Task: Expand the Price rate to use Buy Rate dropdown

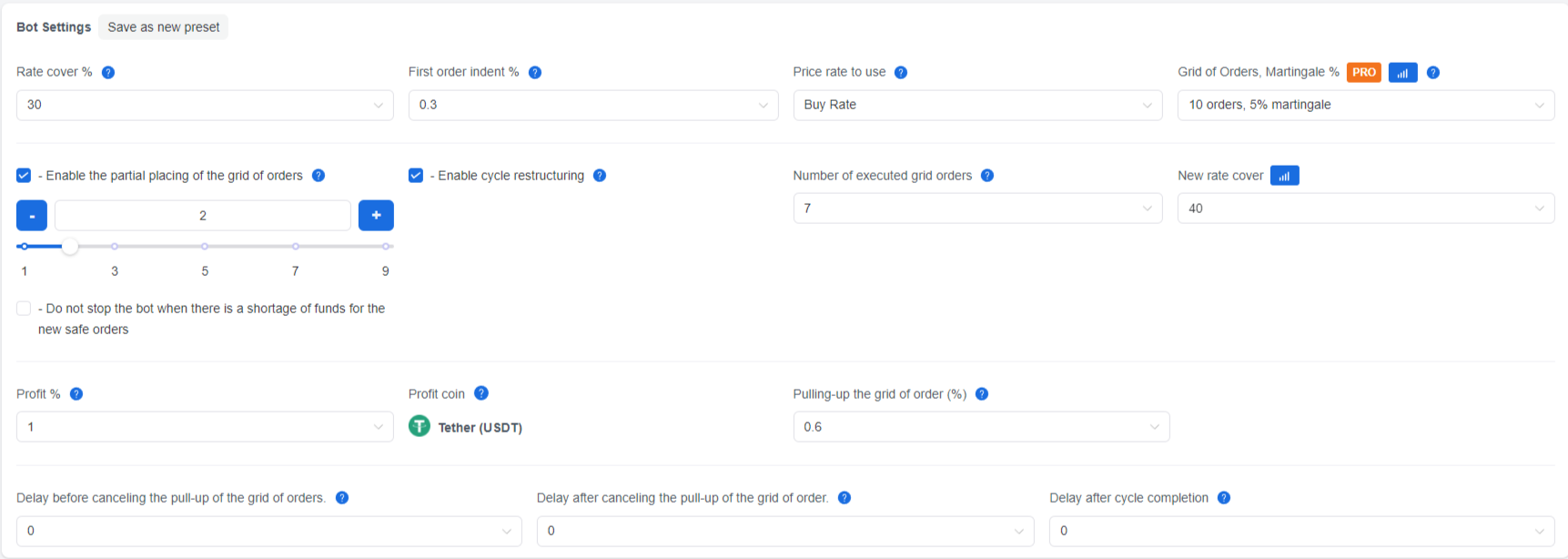Action: (x=977, y=105)
